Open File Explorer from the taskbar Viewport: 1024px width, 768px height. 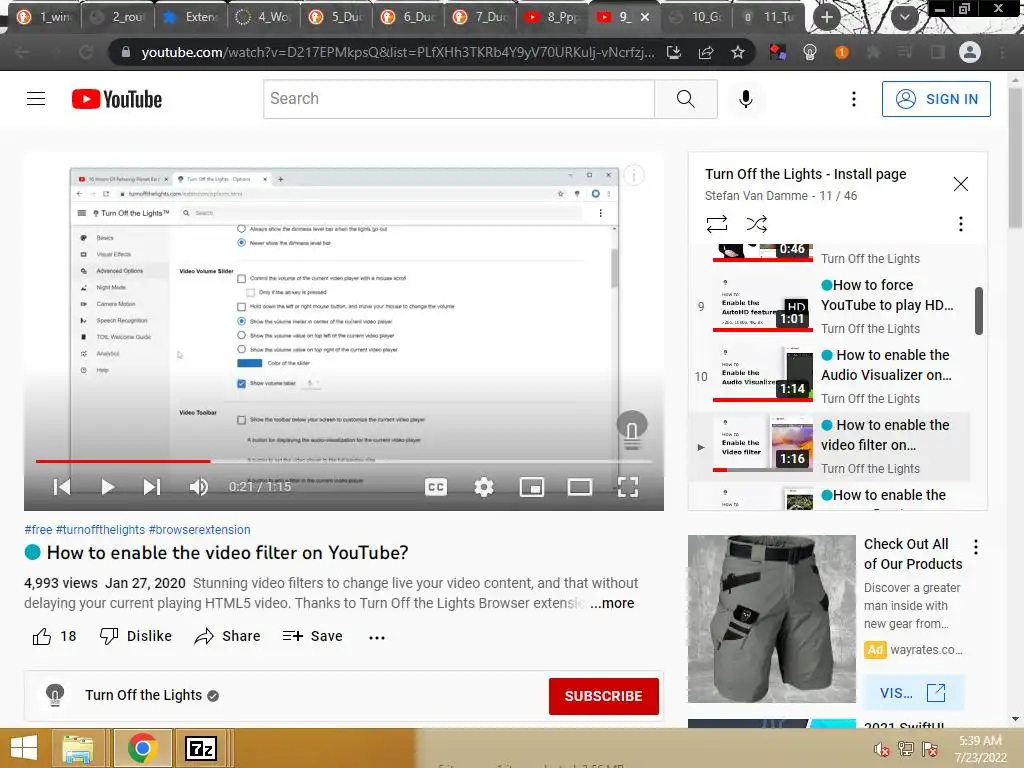click(x=78, y=748)
